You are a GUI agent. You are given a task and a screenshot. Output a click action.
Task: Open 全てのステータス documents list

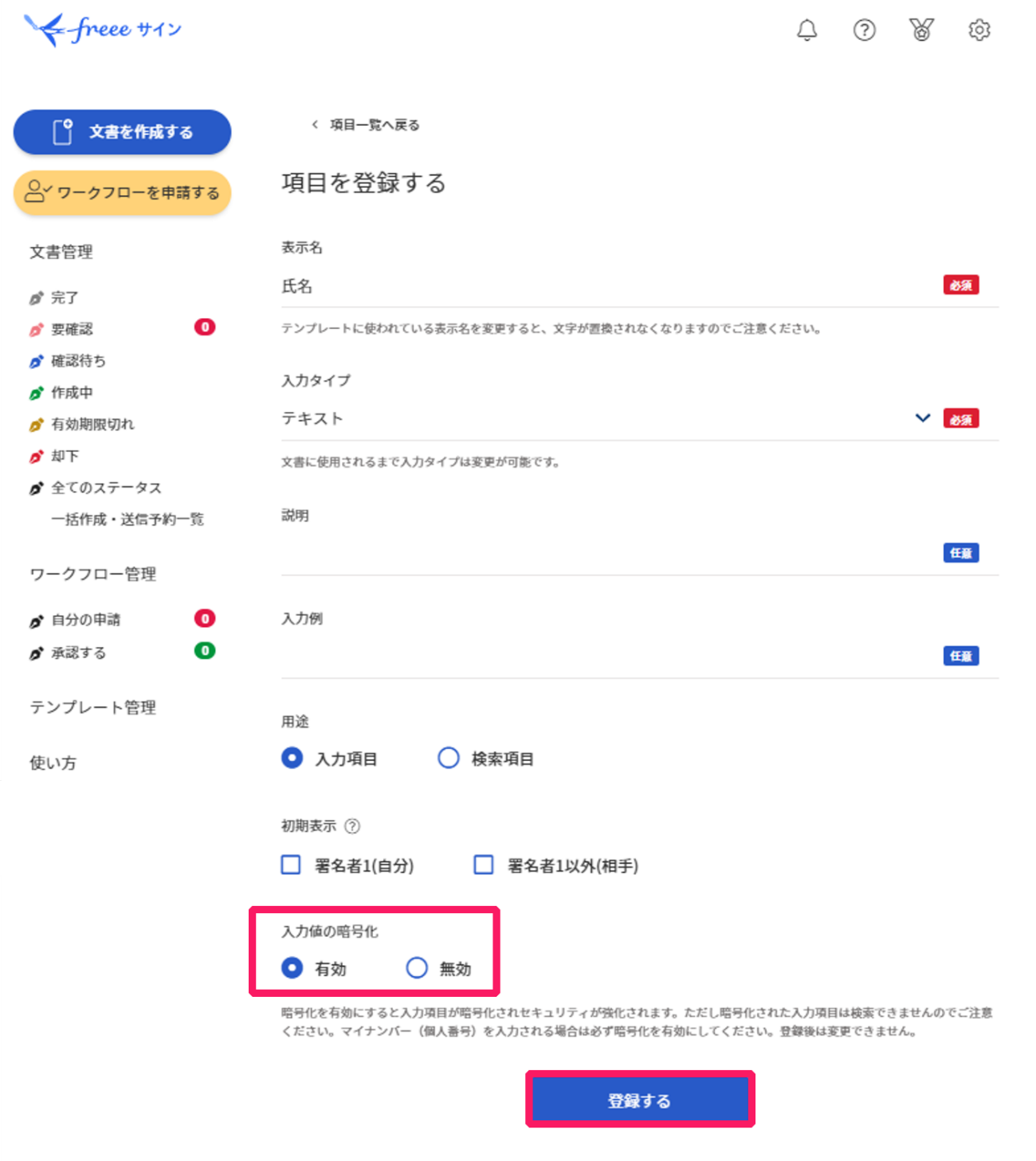(x=107, y=488)
